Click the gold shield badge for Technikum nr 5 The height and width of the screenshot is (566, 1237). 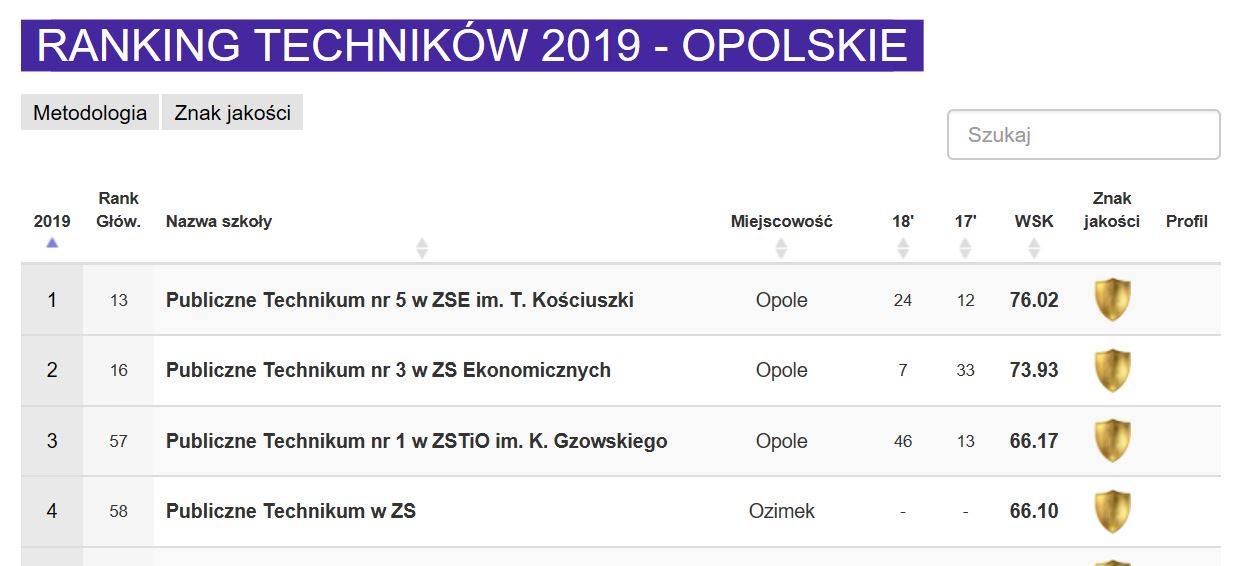(x=1112, y=300)
